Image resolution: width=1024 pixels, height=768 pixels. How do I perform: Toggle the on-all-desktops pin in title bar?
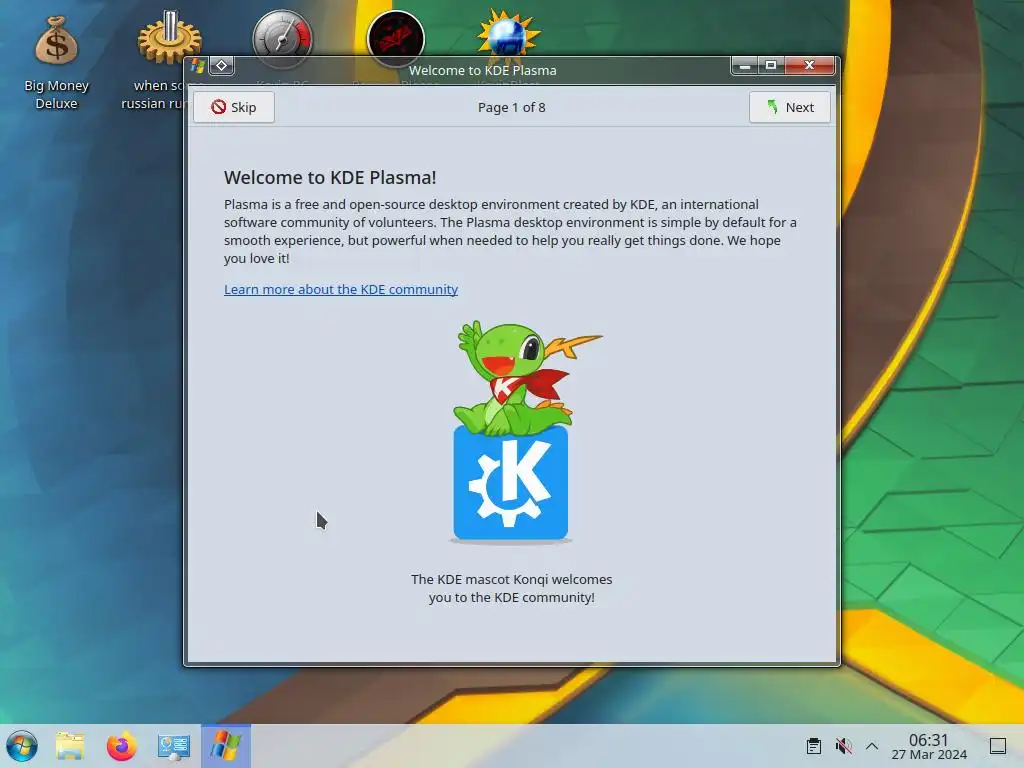221,65
